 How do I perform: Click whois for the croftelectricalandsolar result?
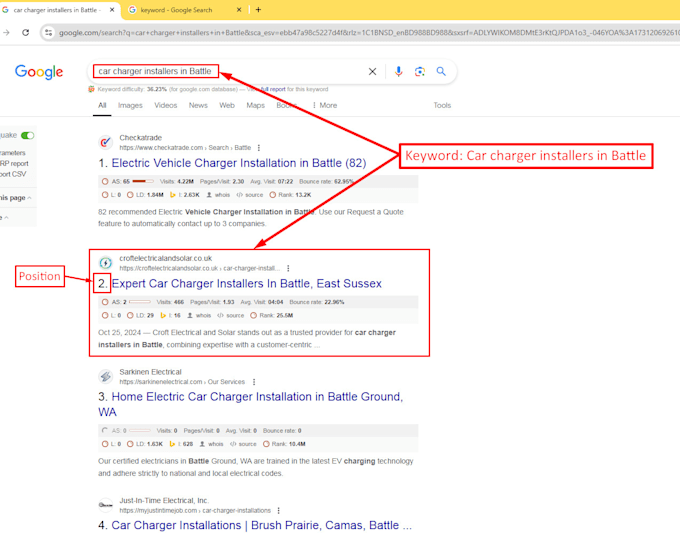coord(199,315)
